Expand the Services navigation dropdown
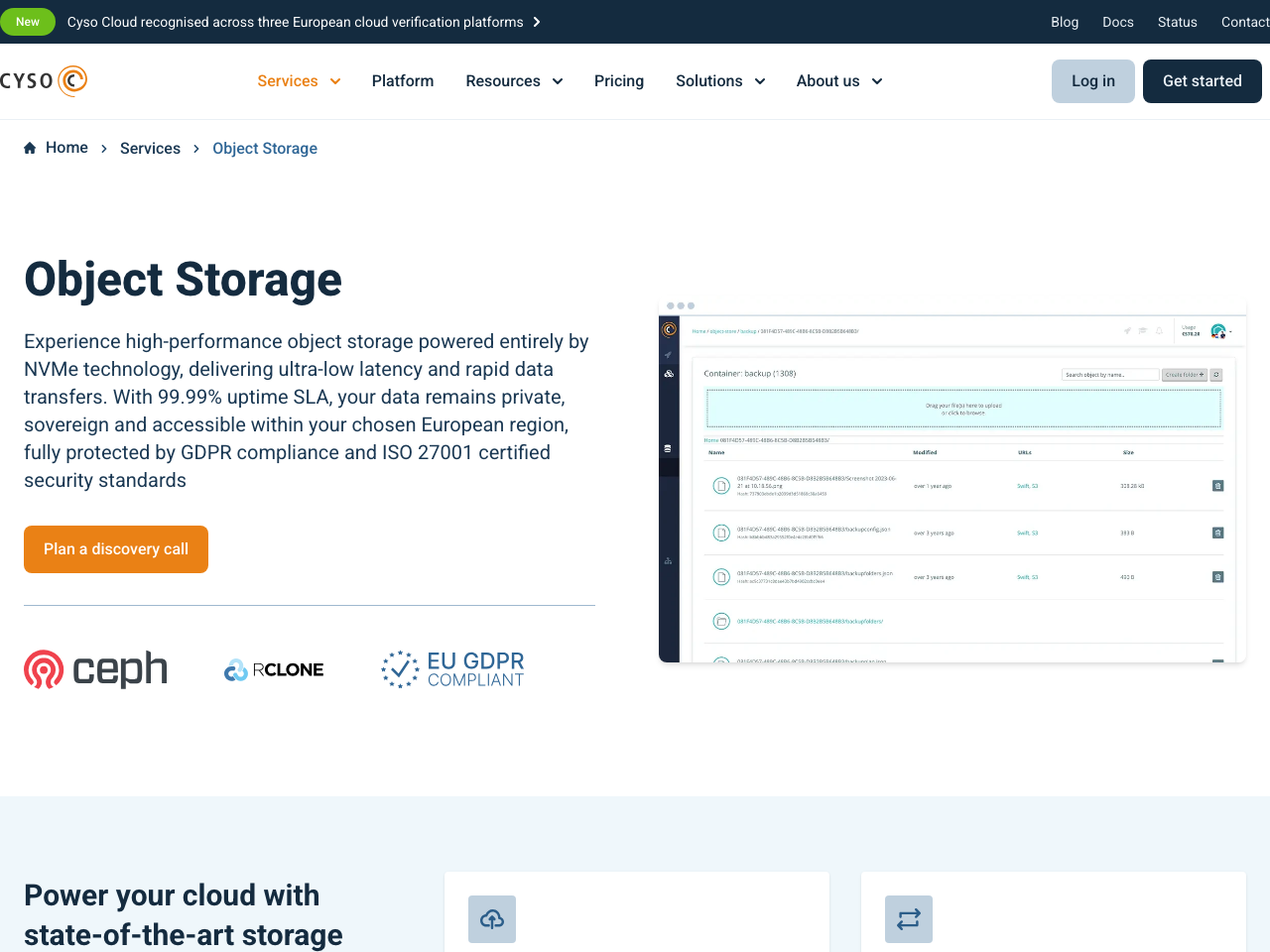1270x952 pixels. point(299,80)
